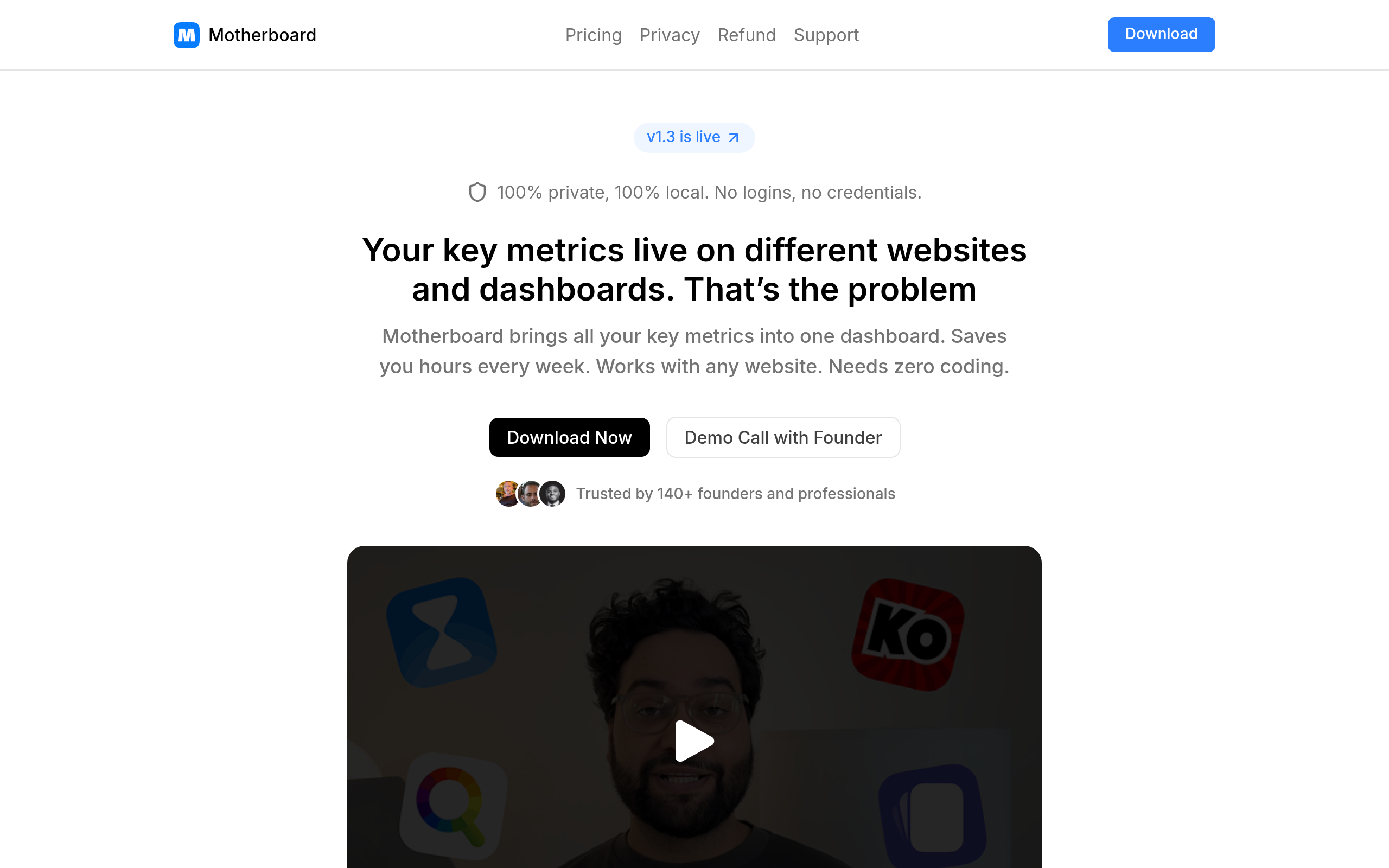The image size is (1389, 868).
Task: Open the Pricing nav link
Action: (594, 35)
